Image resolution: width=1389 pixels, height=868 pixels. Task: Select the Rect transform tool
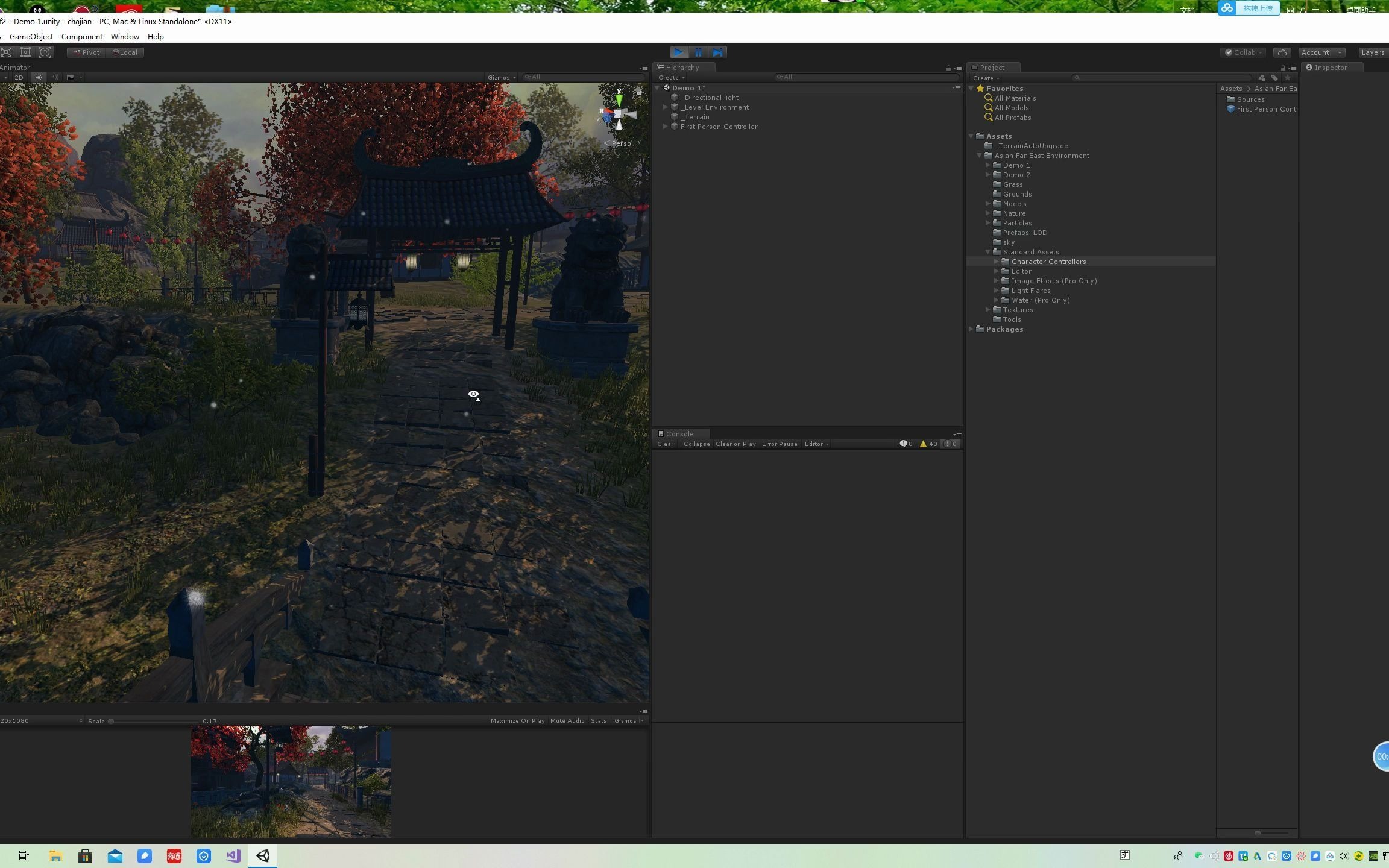(25, 52)
